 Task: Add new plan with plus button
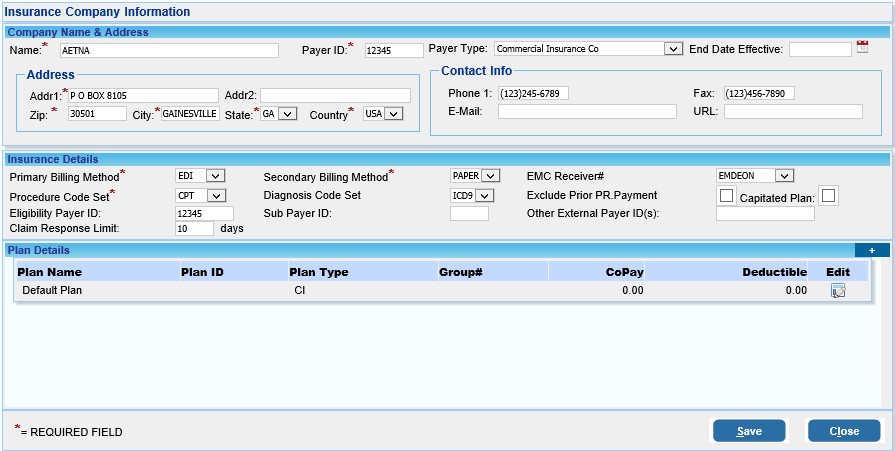pyautogui.click(x=871, y=250)
